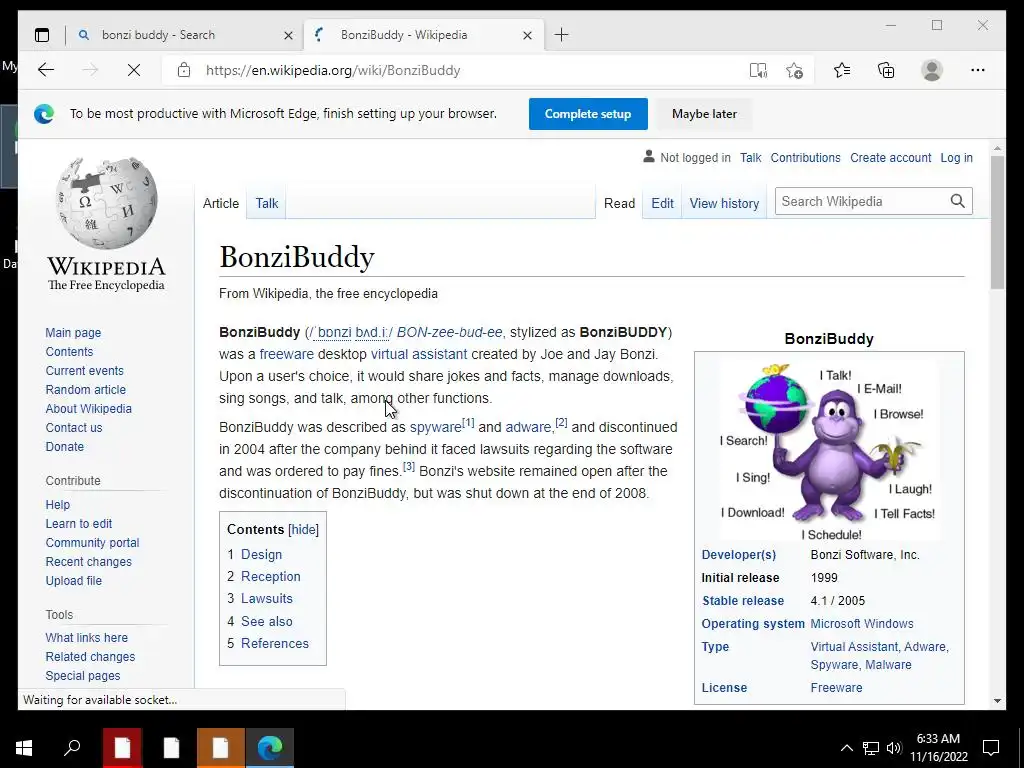Close the bonzi buddy Search tab
The width and height of the screenshot is (1024, 768).
click(x=288, y=35)
